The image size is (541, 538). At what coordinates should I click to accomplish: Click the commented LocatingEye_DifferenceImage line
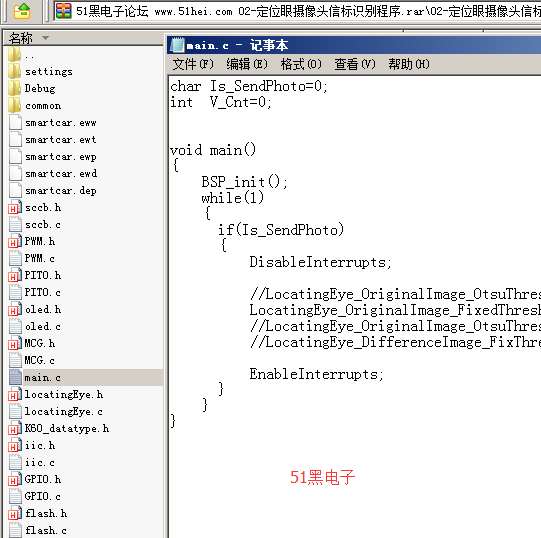pyautogui.click(x=395, y=342)
